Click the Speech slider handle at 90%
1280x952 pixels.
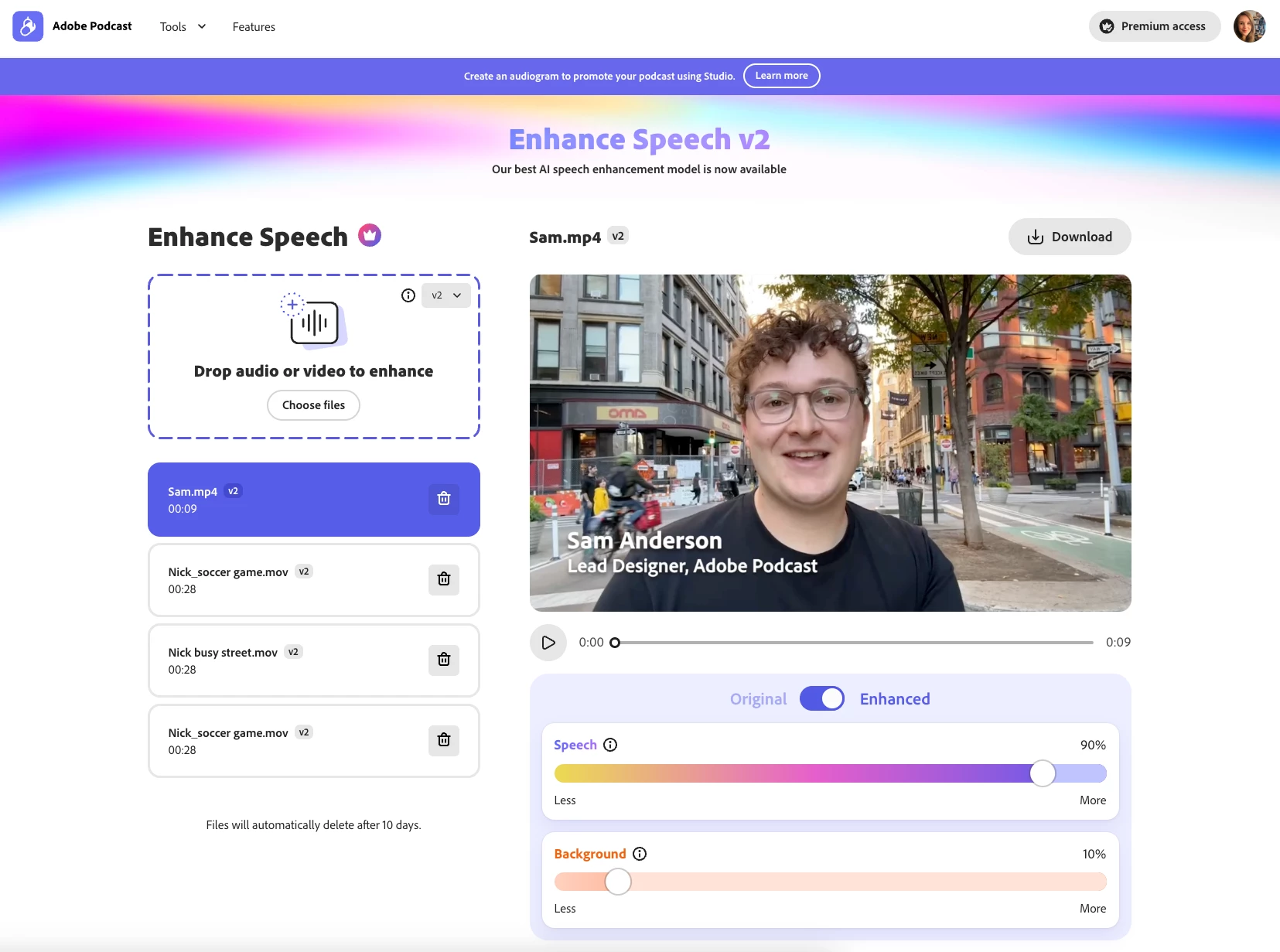(x=1043, y=773)
